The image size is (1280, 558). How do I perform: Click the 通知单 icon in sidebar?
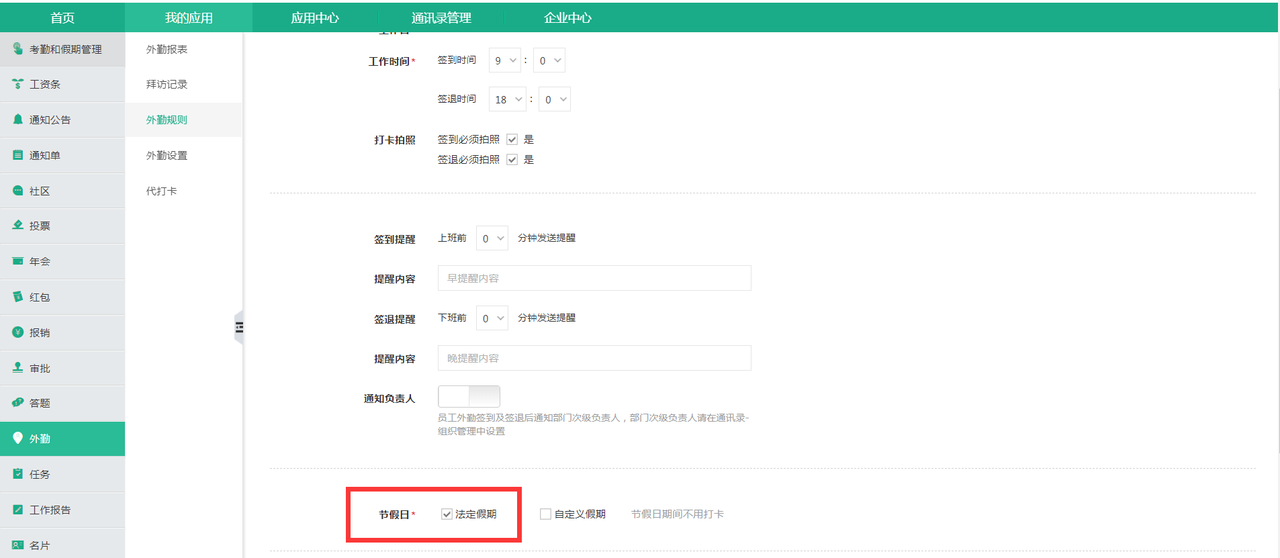point(18,156)
